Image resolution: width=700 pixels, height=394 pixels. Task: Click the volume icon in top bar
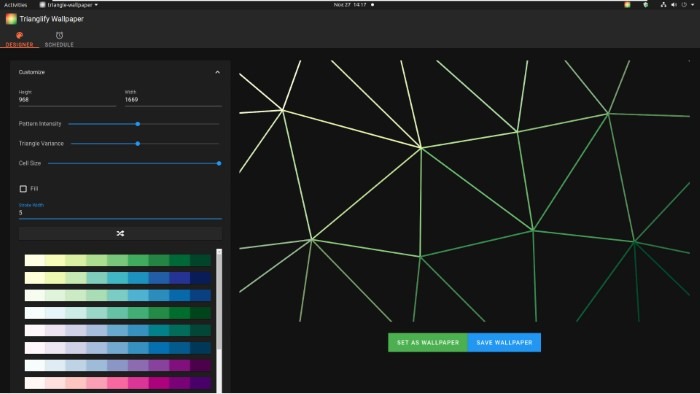(674, 5)
